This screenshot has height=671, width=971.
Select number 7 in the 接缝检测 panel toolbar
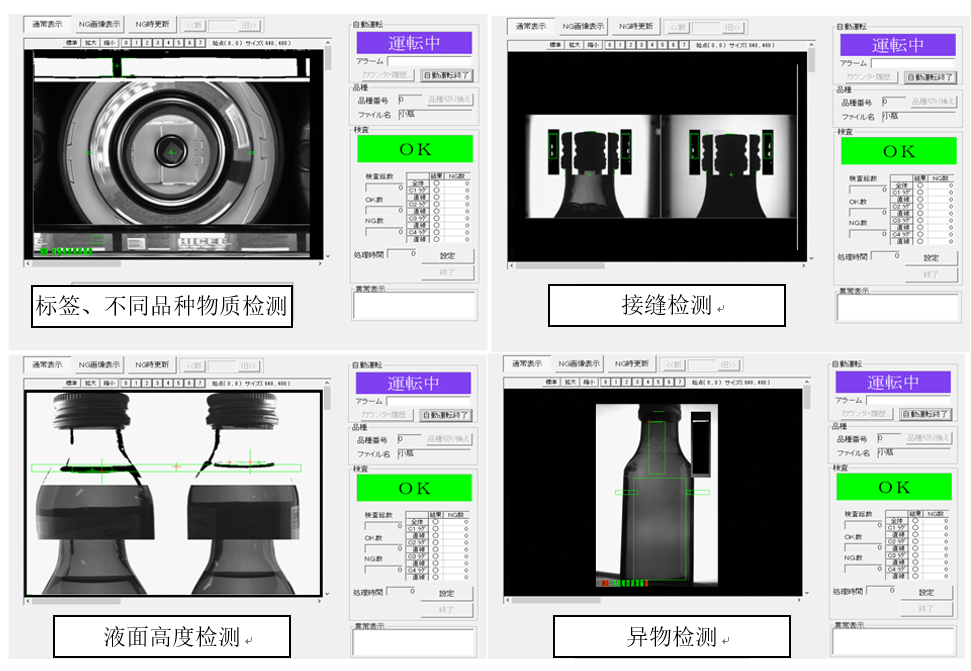pos(684,45)
